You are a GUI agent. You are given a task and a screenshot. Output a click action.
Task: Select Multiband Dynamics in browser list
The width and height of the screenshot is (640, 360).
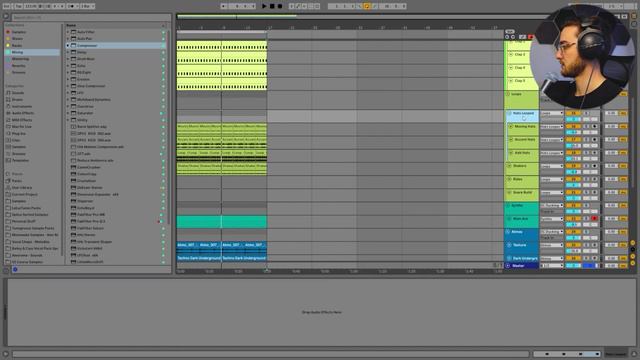click(x=93, y=100)
